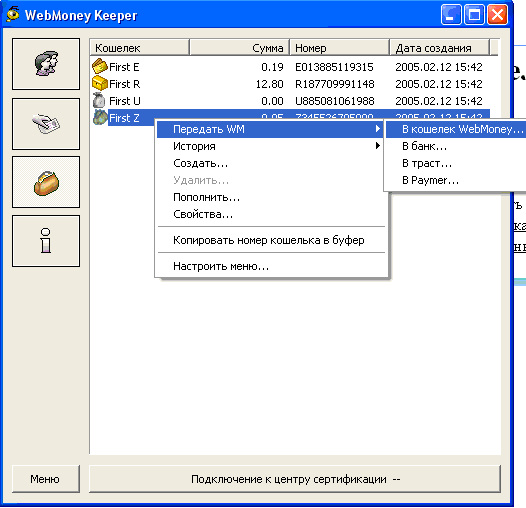The width and height of the screenshot is (526, 508).
Task: Select the 'First R' wallet row name
Action: pos(124,84)
